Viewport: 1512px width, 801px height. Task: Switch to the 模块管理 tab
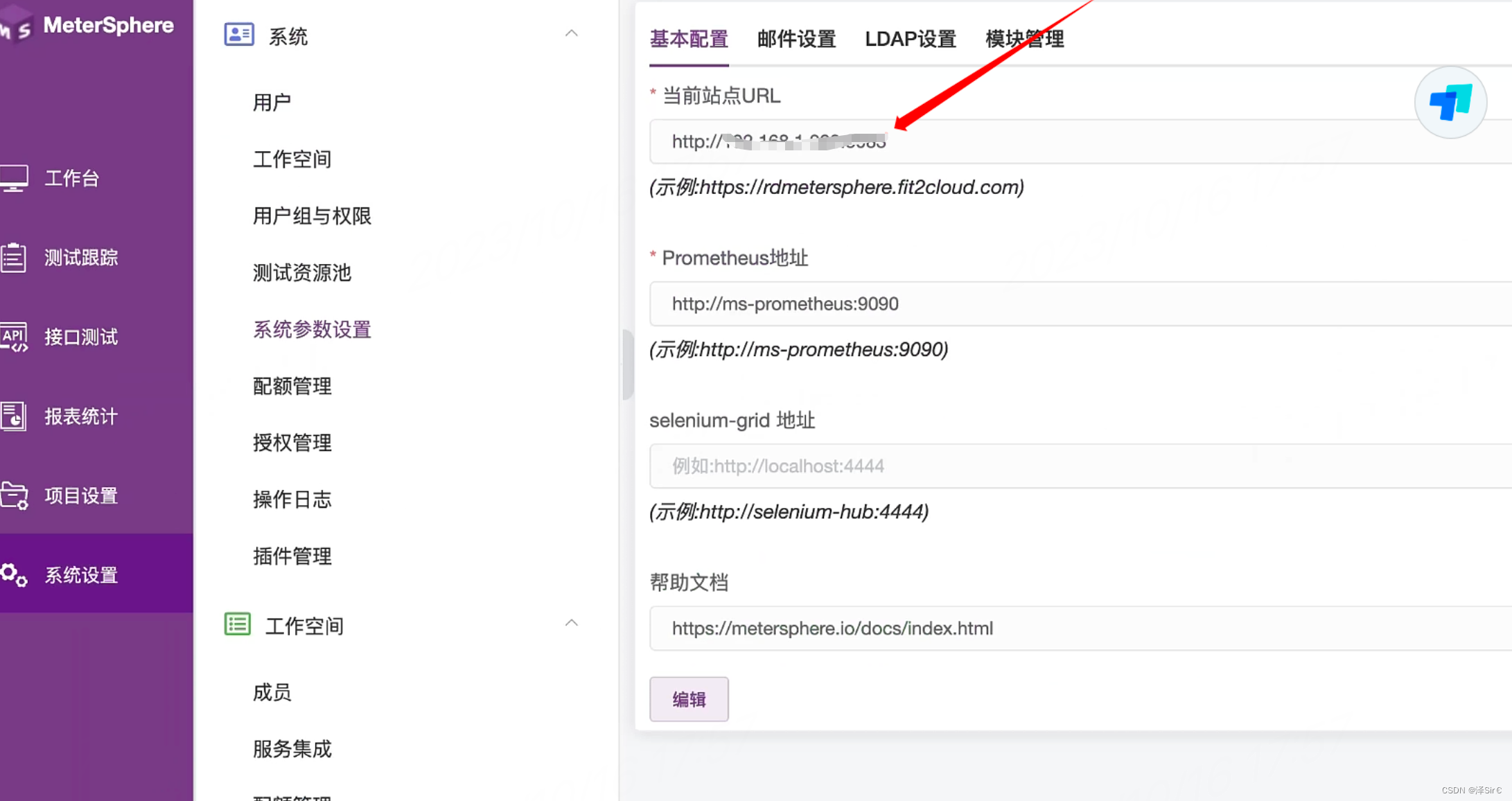pos(1025,39)
